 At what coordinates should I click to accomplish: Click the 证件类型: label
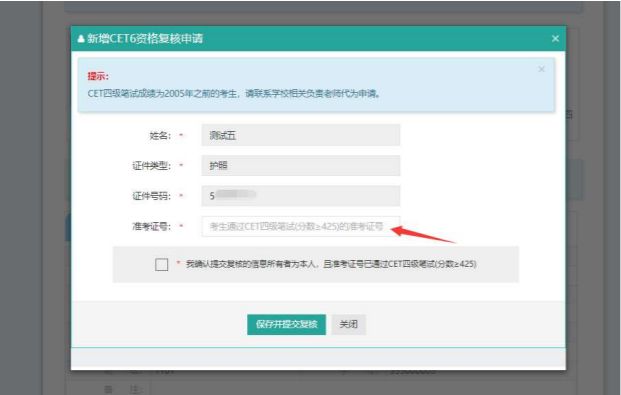(152, 166)
